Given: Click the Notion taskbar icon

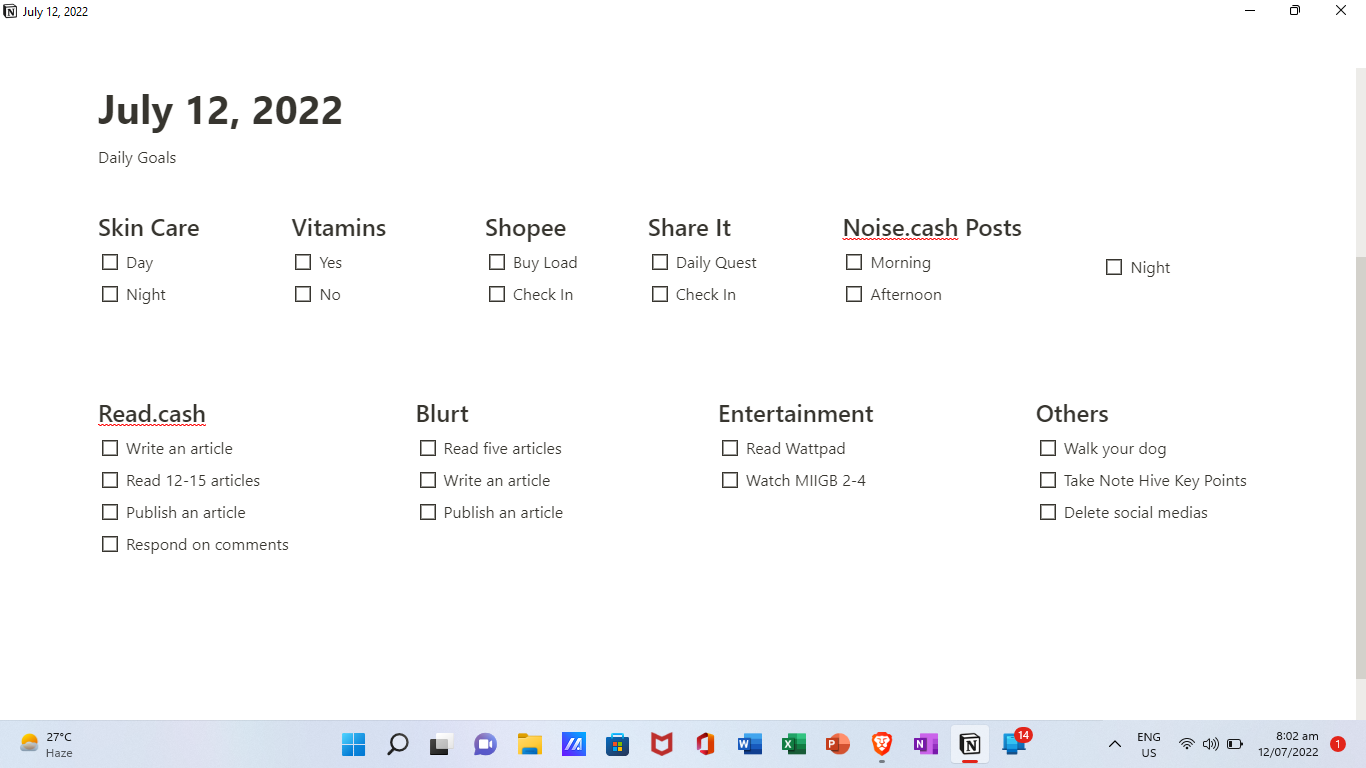Looking at the screenshot, I should point(969,744).
